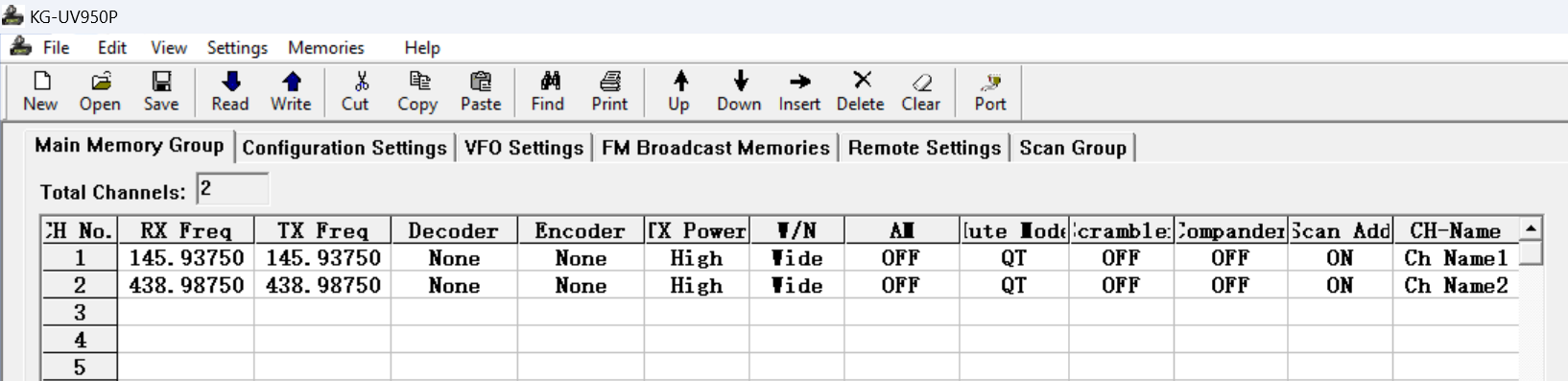Click TX Freq cell 145.93750 in channel 1

(322, 257)
